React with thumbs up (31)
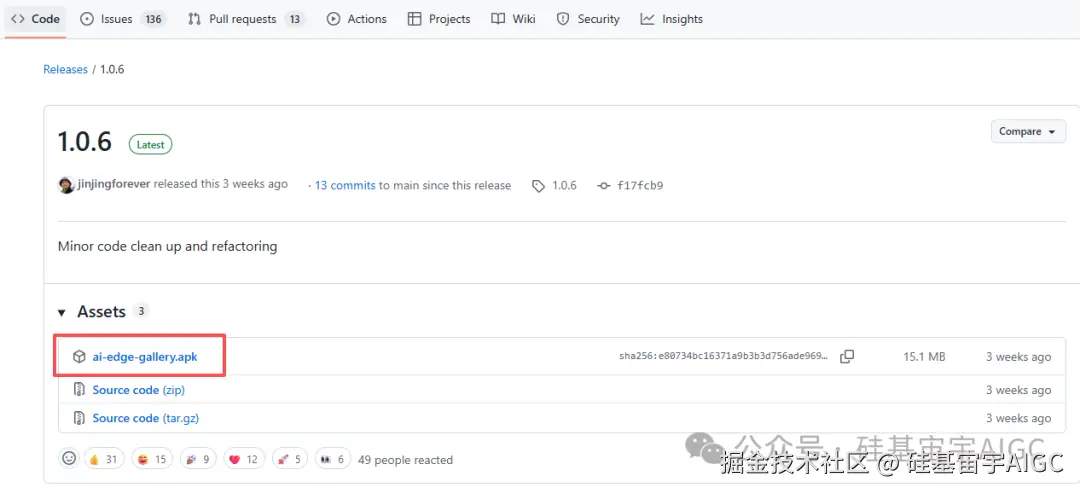1080x493 pixels. click(103, 459)
